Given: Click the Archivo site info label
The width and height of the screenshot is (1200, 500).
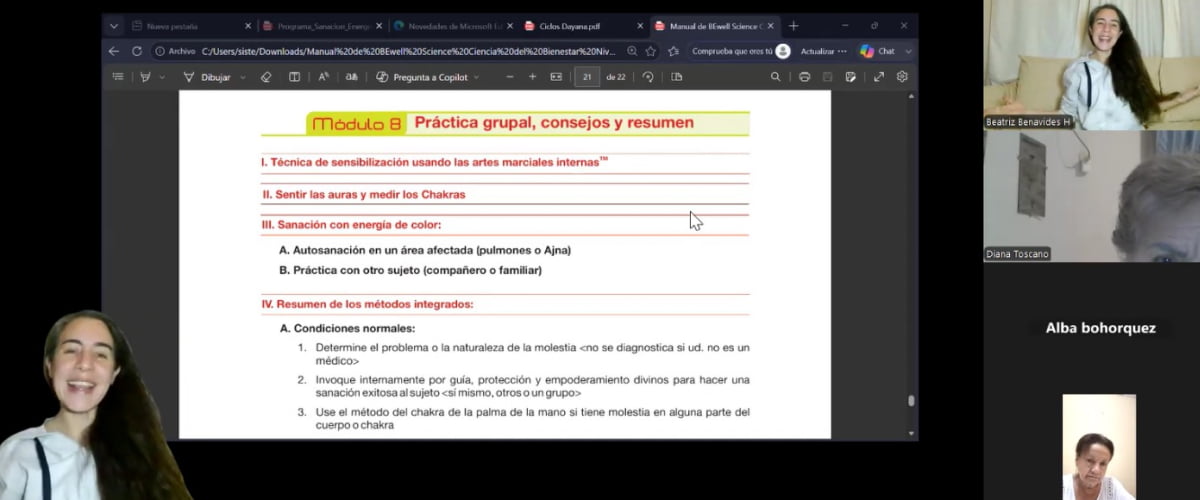Looking at the screenshot, I should [174, 51].
